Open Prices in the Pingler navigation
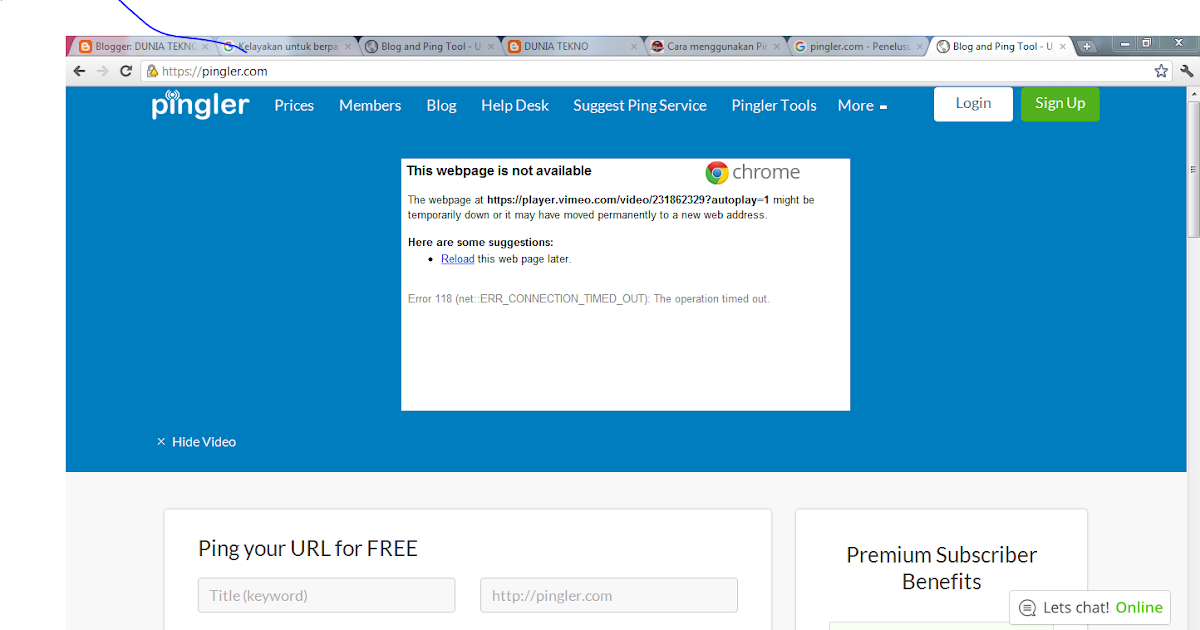The width and height of the screenshot is (1200, 630). tap(294, 105)
